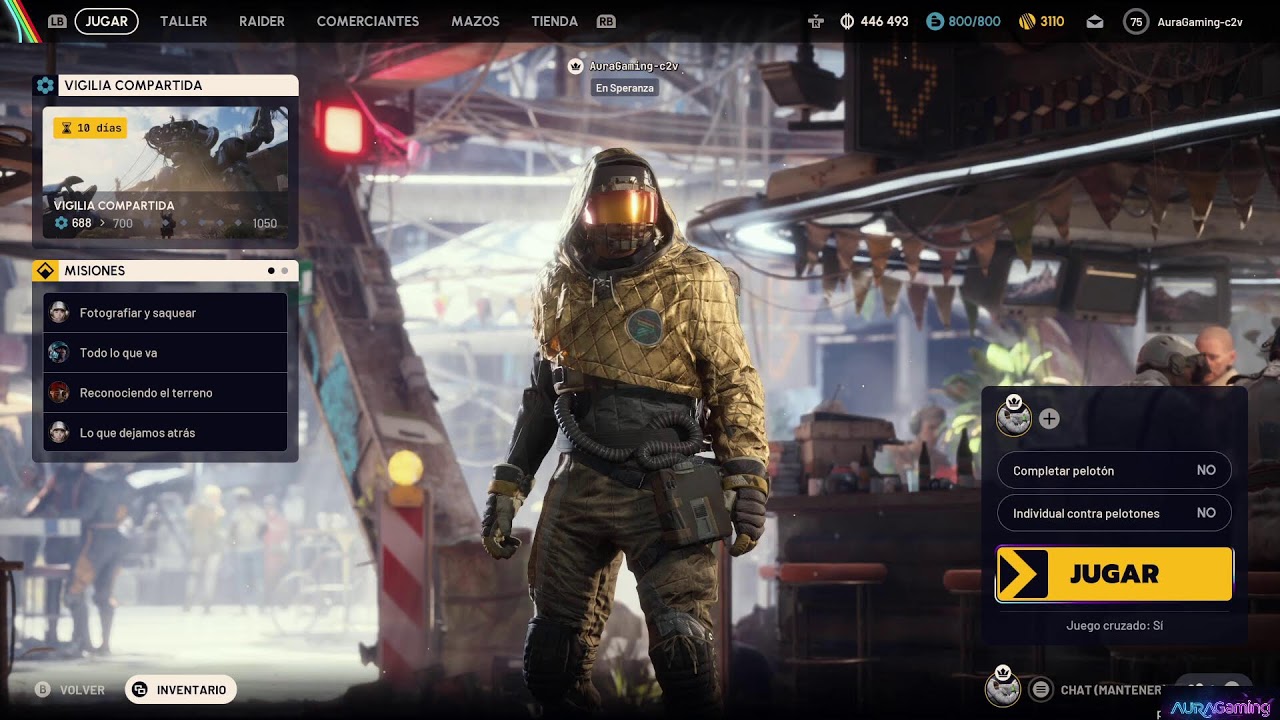Click the coin currency icon beside 446 493

point(847,21)
